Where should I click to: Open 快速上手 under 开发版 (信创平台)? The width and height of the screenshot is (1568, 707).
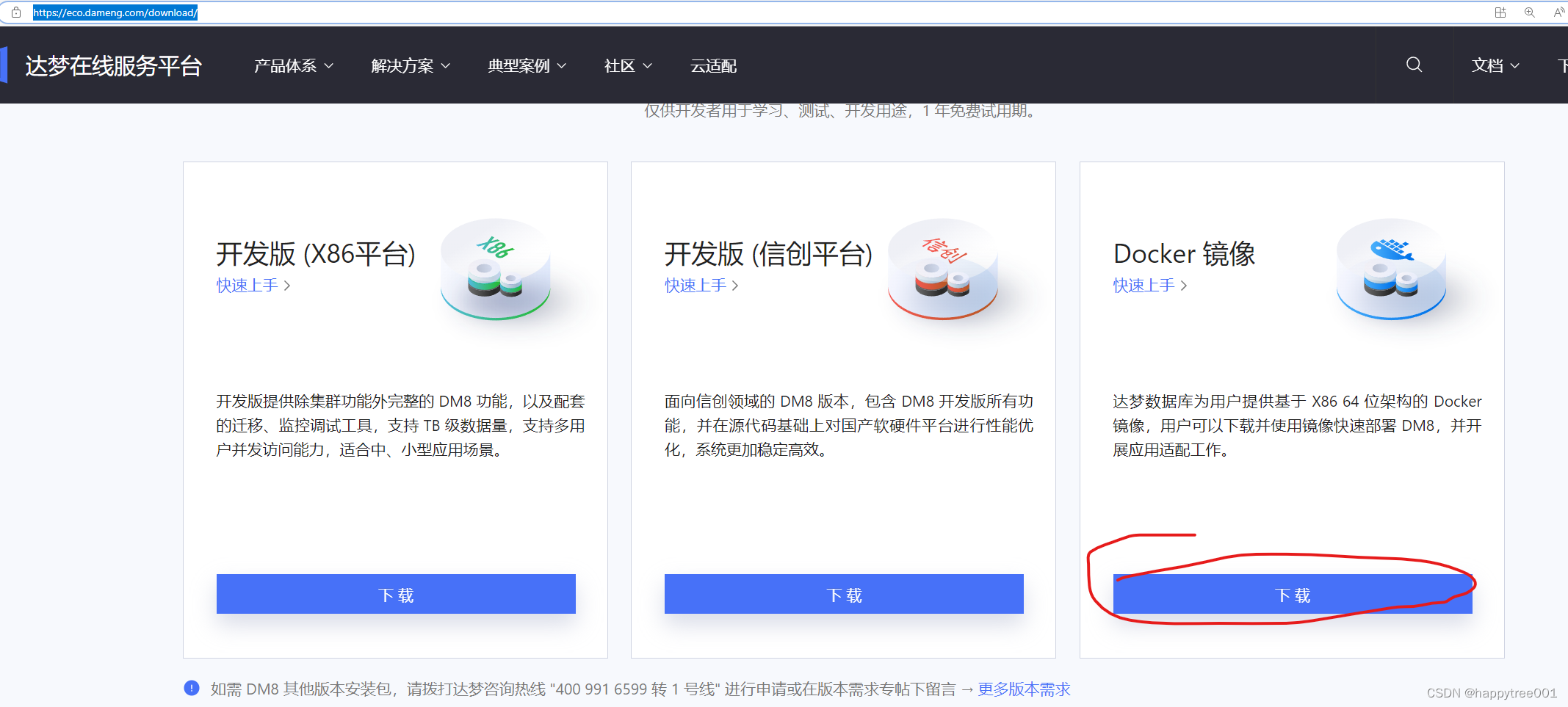(x=701, y=286)
